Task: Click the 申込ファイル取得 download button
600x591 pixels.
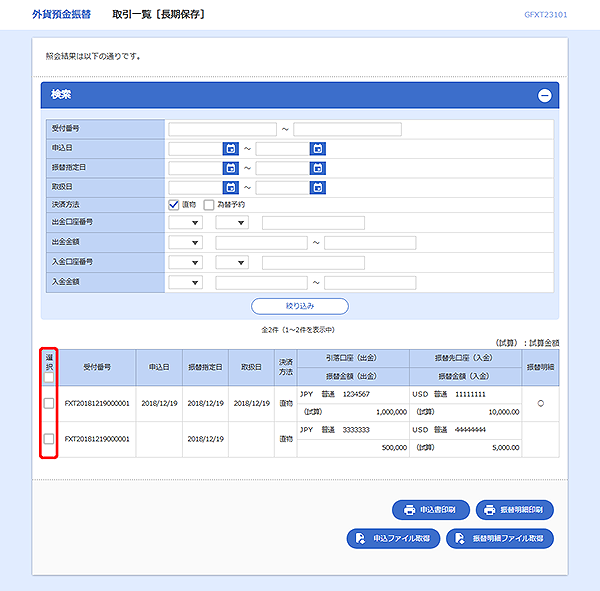Action: [393, 539]
